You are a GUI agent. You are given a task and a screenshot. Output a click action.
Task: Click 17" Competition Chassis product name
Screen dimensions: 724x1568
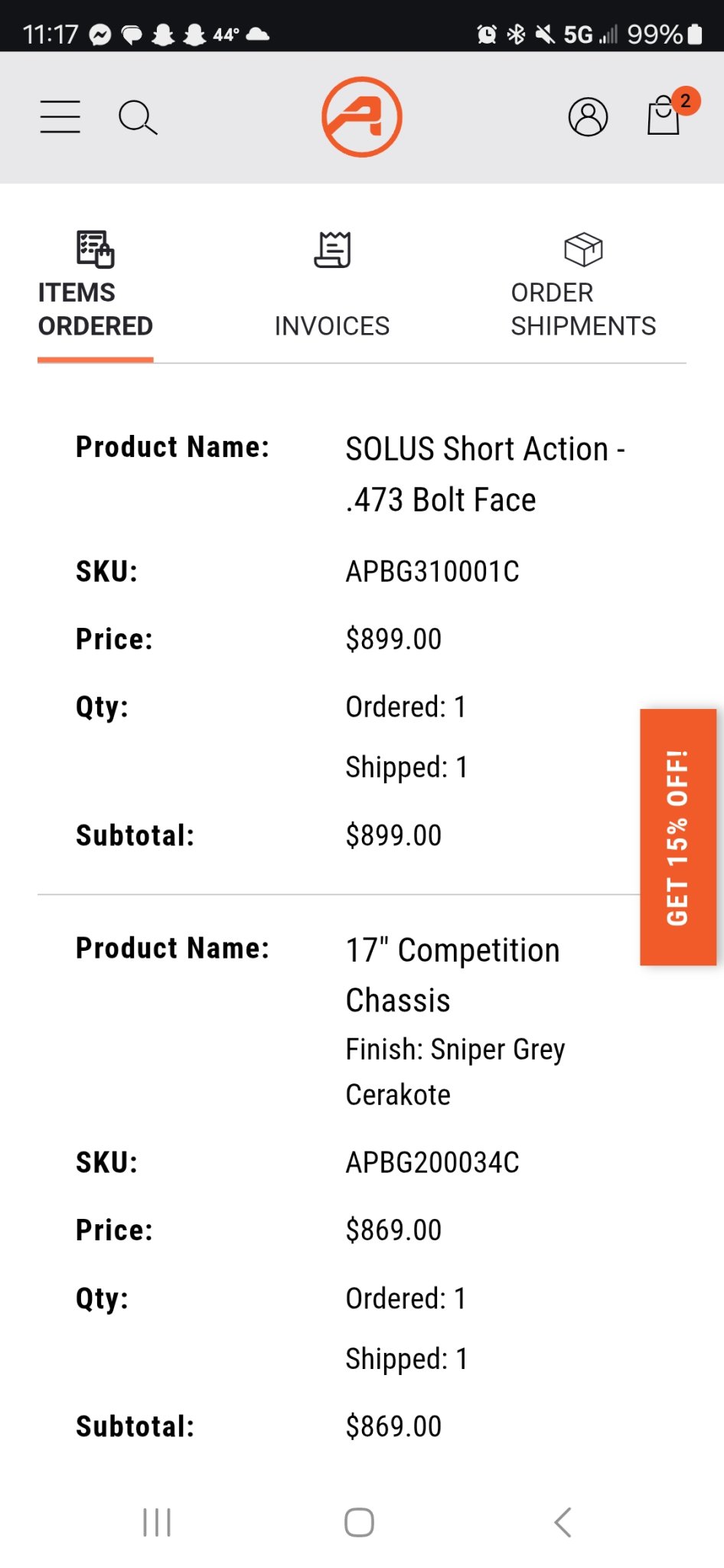(x=452, y=975)
